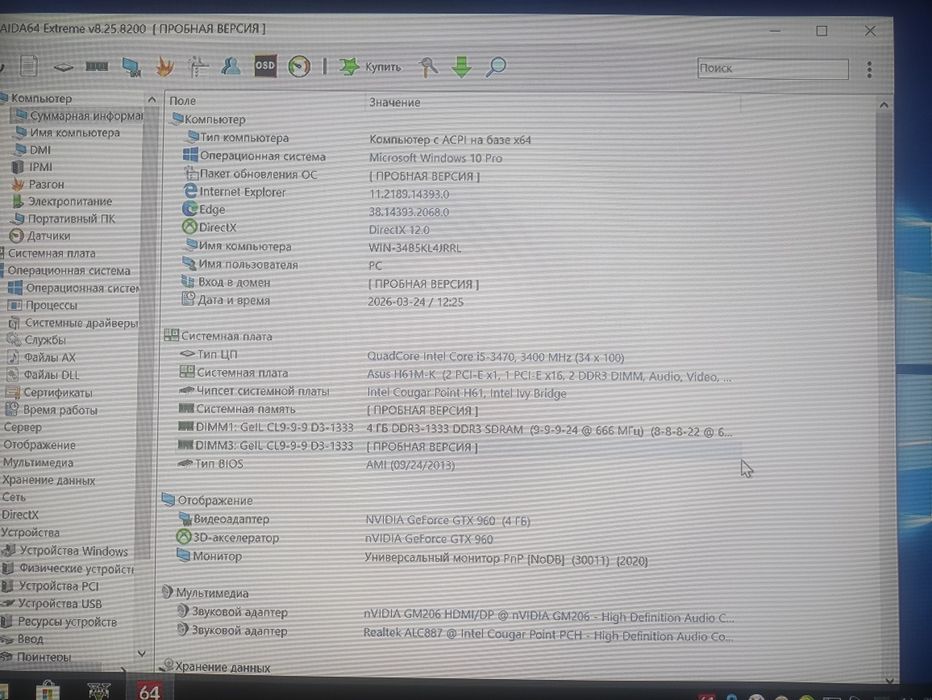Screen dimensions: 932x700
Task: Open the Report document toolbar icon
Action: pyautogui.click(x=29, y=65)
